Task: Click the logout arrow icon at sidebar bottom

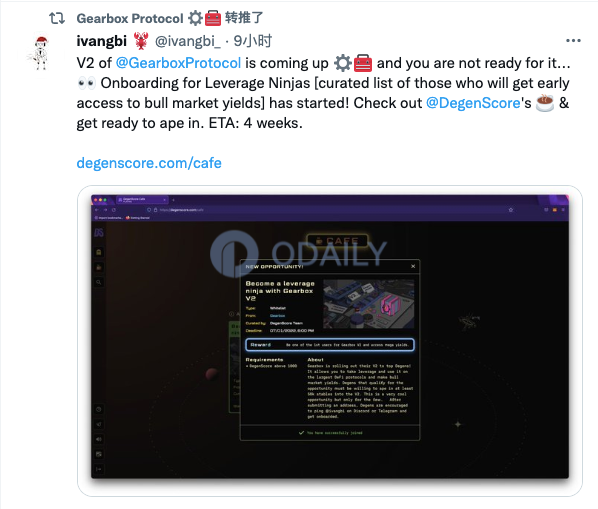Action: 99,469
